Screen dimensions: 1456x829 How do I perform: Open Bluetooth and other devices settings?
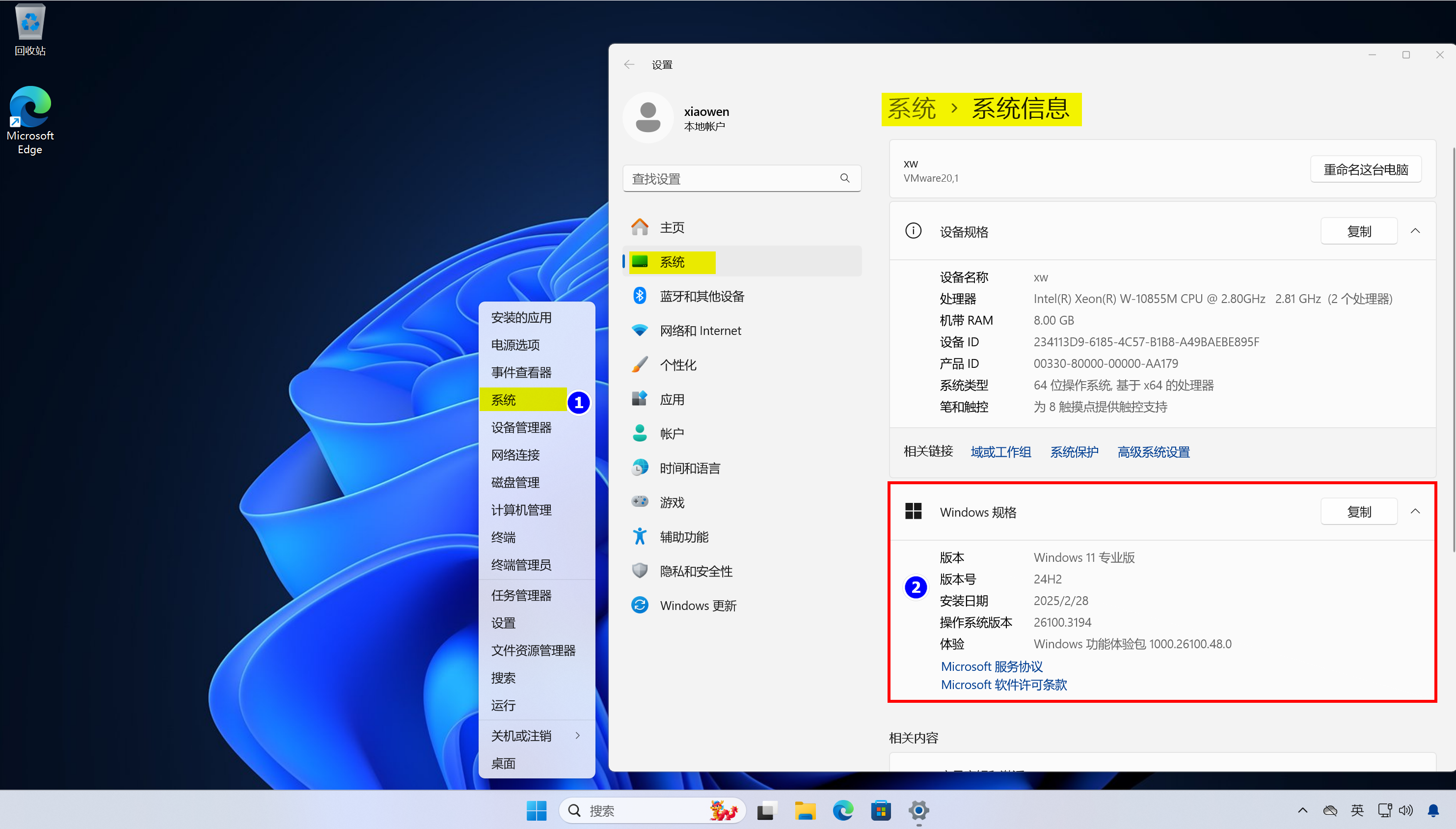coord(701,296)
